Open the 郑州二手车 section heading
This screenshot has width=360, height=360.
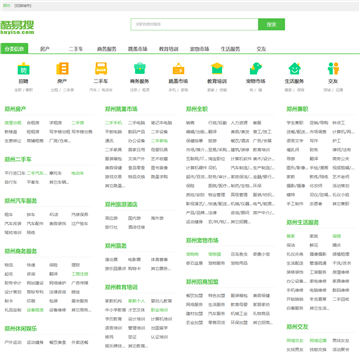tap(18, 159)
